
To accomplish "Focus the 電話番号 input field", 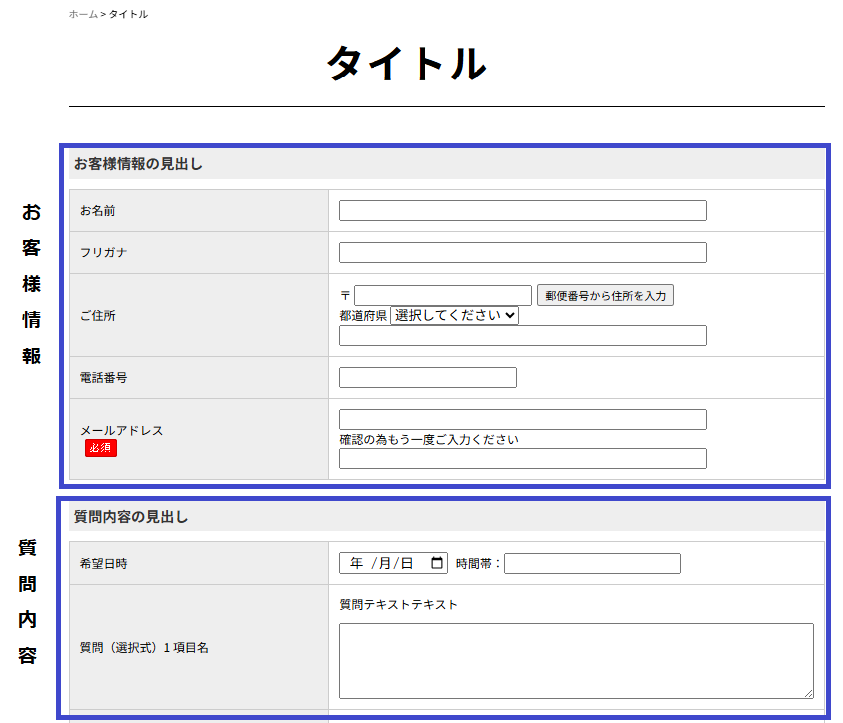I will click(427, 378).
